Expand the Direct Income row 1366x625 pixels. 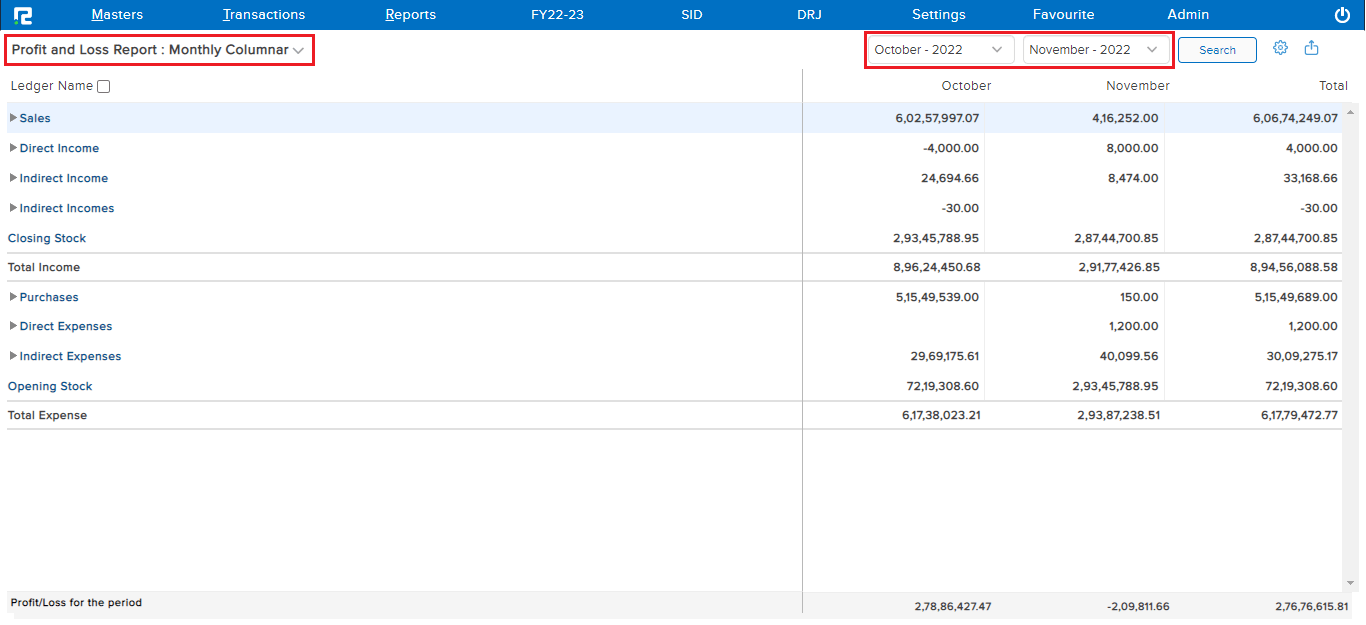pyautogui.click(x=13, y=148)
